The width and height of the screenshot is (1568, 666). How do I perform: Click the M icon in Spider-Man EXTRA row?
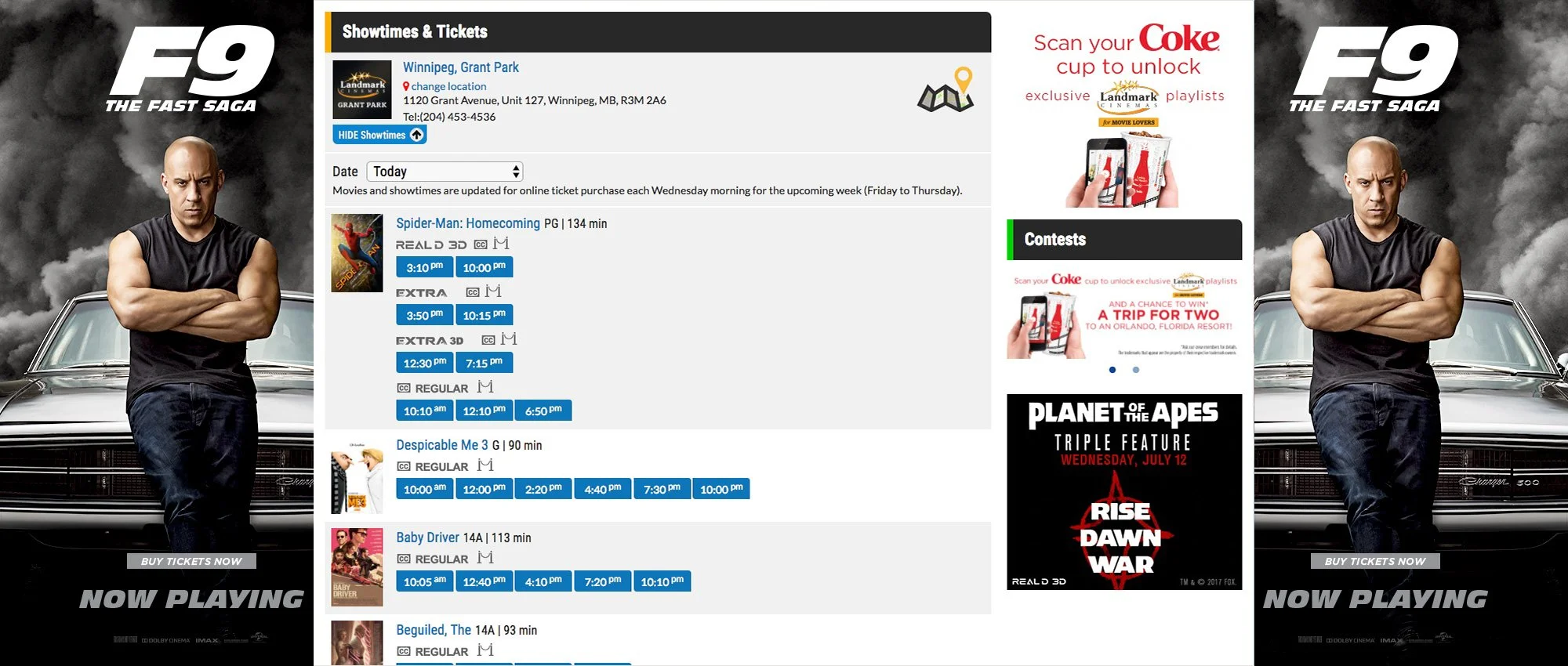pyautogui.click(x=493, y=291)
